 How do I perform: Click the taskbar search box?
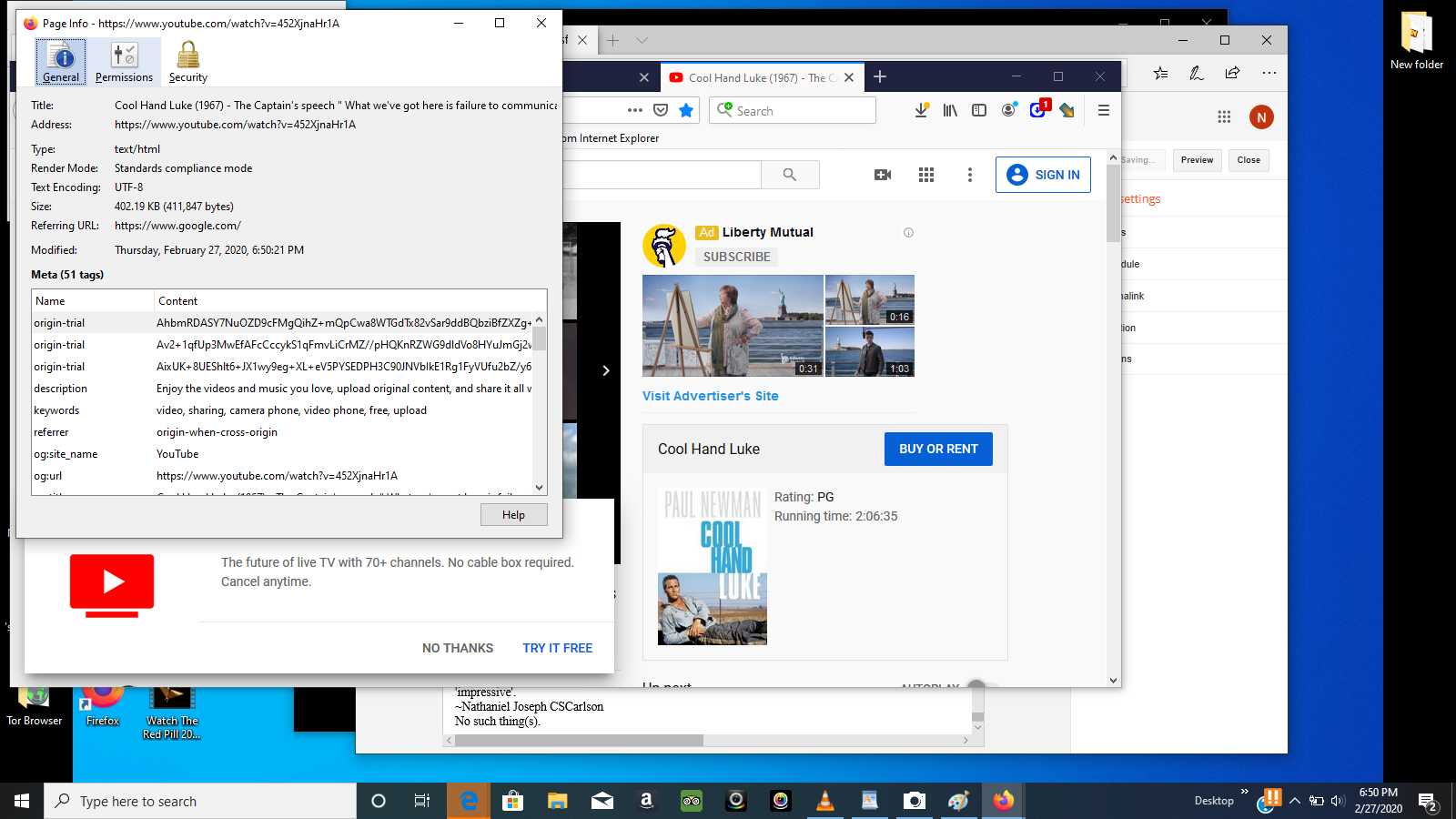click(200, 801)
